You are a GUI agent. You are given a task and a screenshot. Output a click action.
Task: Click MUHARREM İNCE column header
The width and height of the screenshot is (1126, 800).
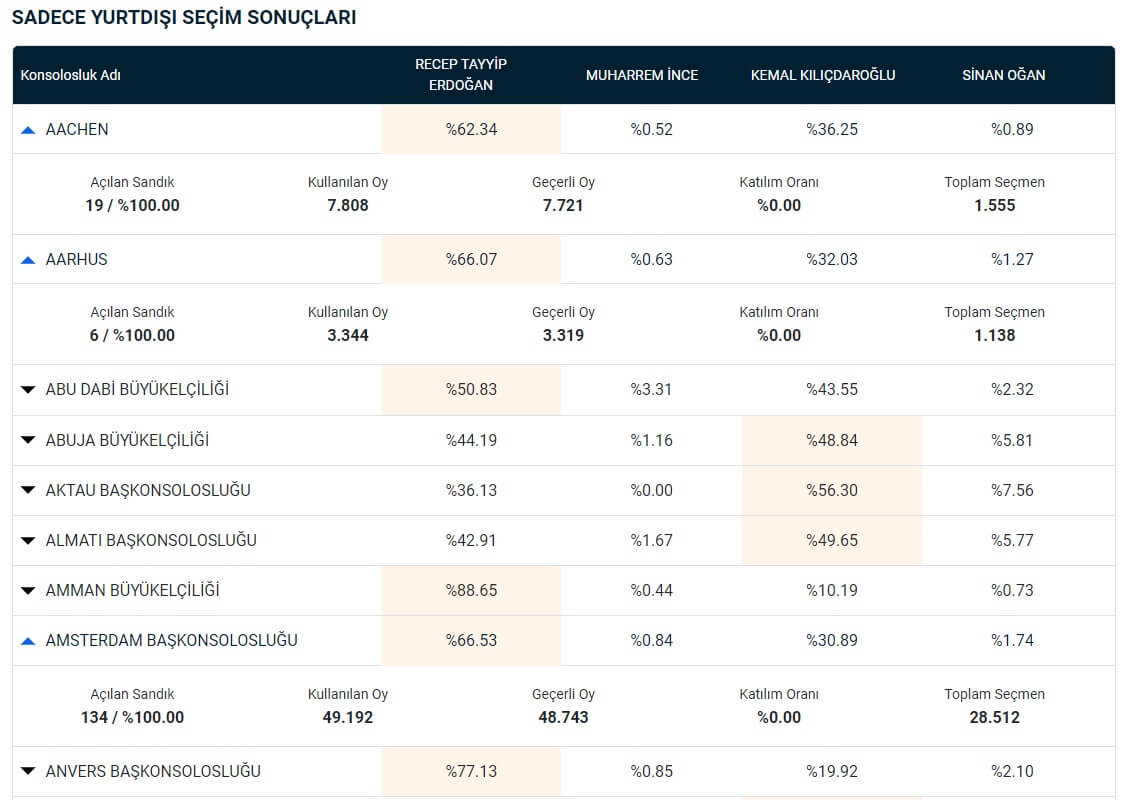[642, 75]
